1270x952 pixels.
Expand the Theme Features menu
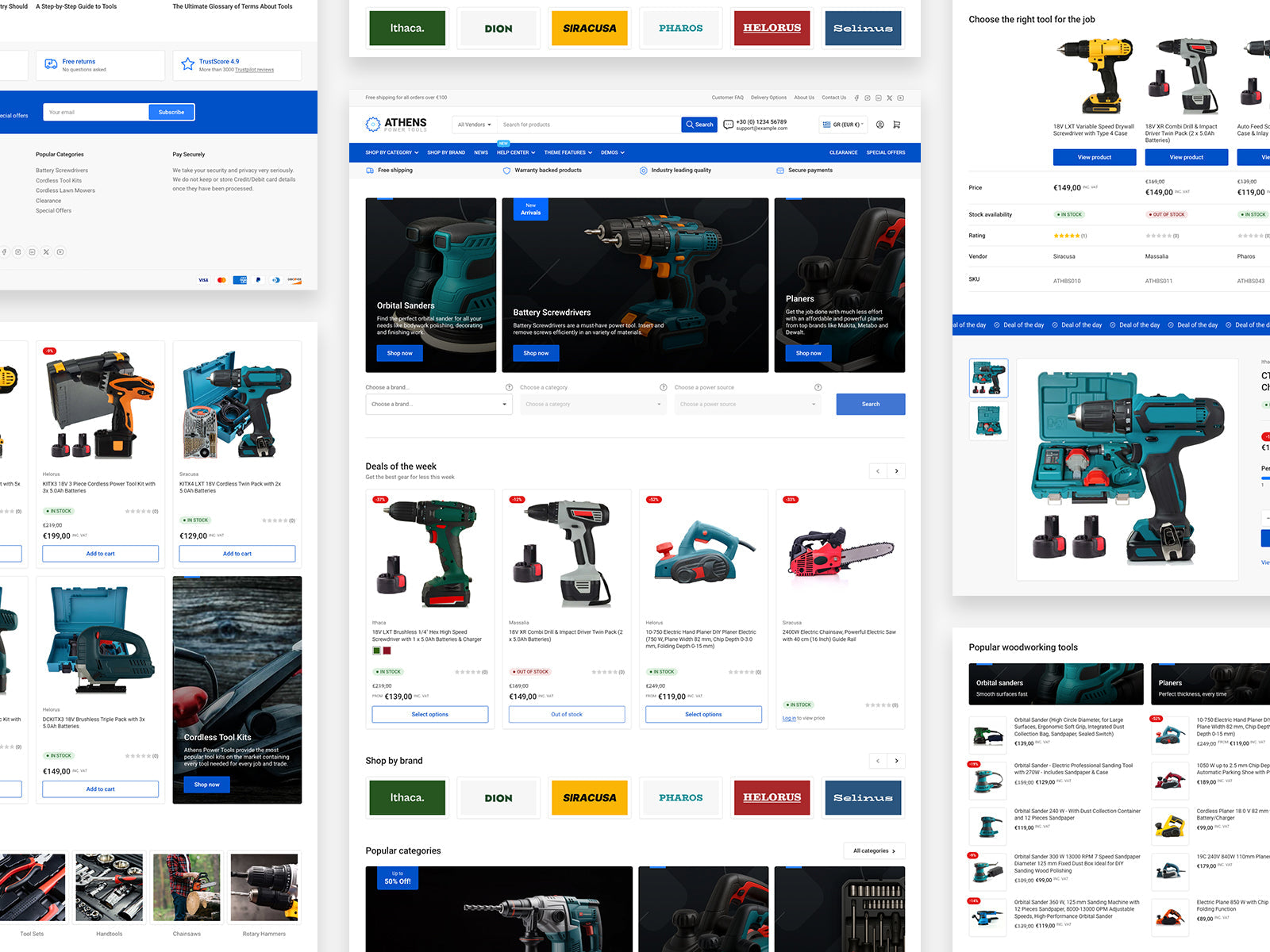click(568, 152)
